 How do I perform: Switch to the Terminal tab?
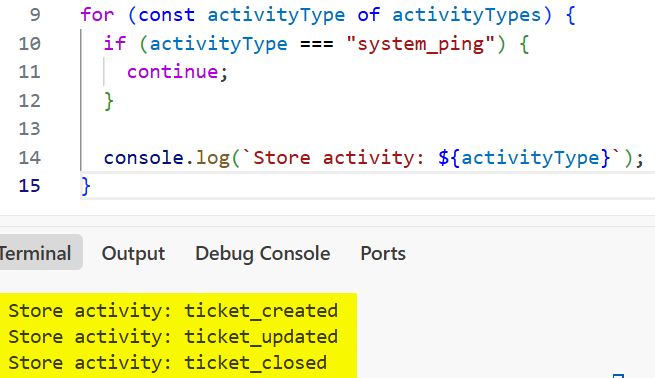pyautogui.click(x=36, y=253)
